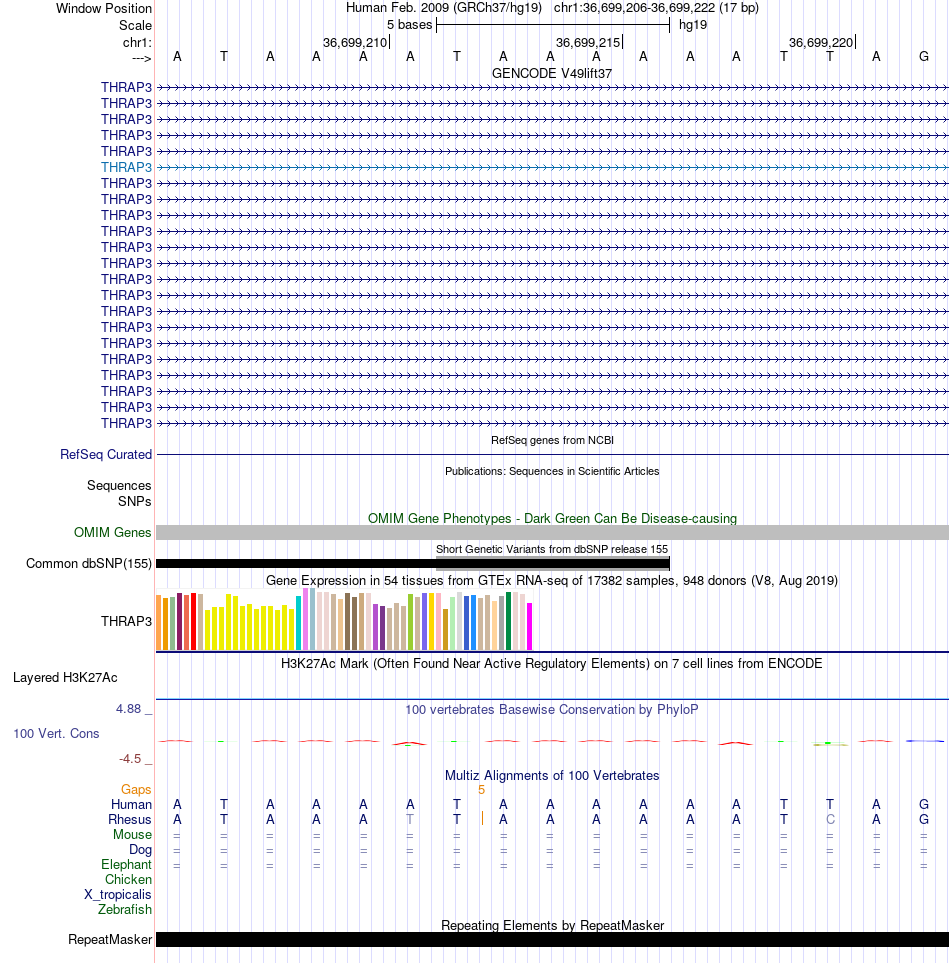Screen dimensions: 950x963
Task: Click the Sequences subtrack label
Action: [x=119, y=486]
